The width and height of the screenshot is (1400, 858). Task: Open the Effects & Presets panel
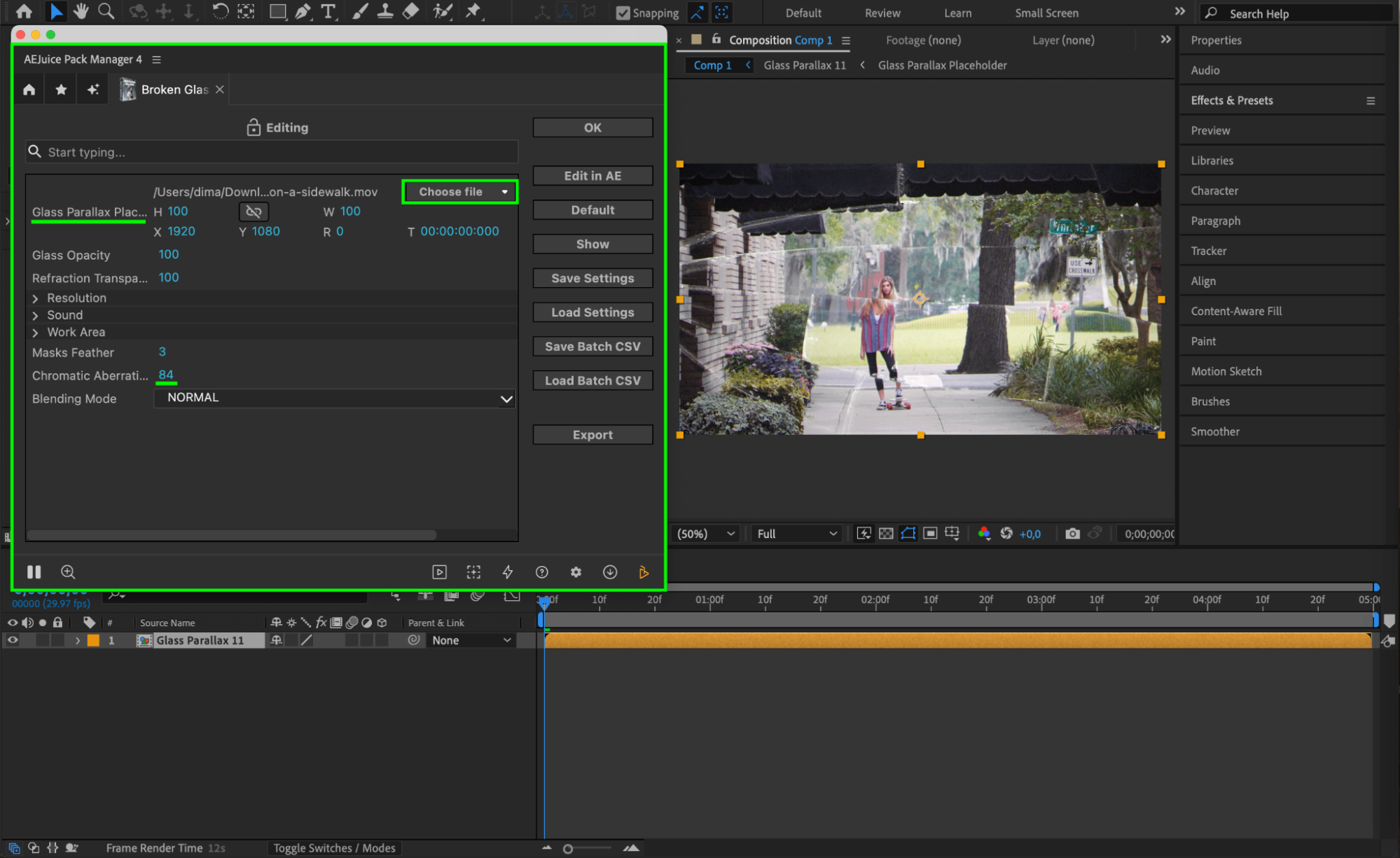1231,100
